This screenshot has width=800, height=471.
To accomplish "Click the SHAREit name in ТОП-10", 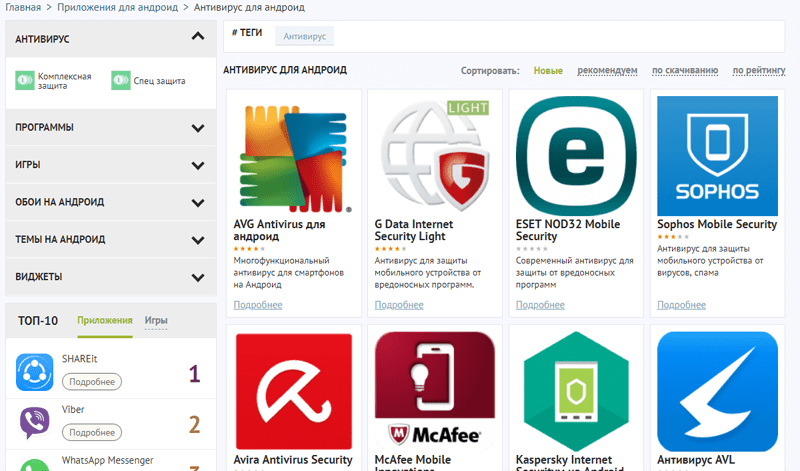I will pos(80,359).
